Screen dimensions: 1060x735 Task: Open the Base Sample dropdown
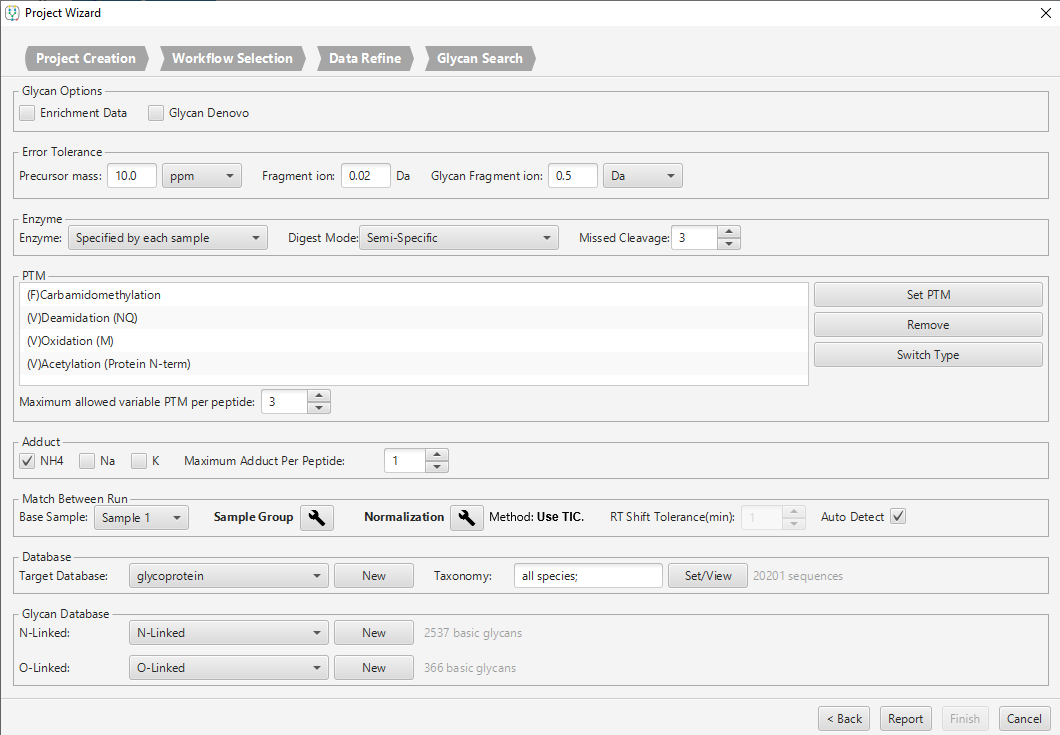[x=141, y=518]
